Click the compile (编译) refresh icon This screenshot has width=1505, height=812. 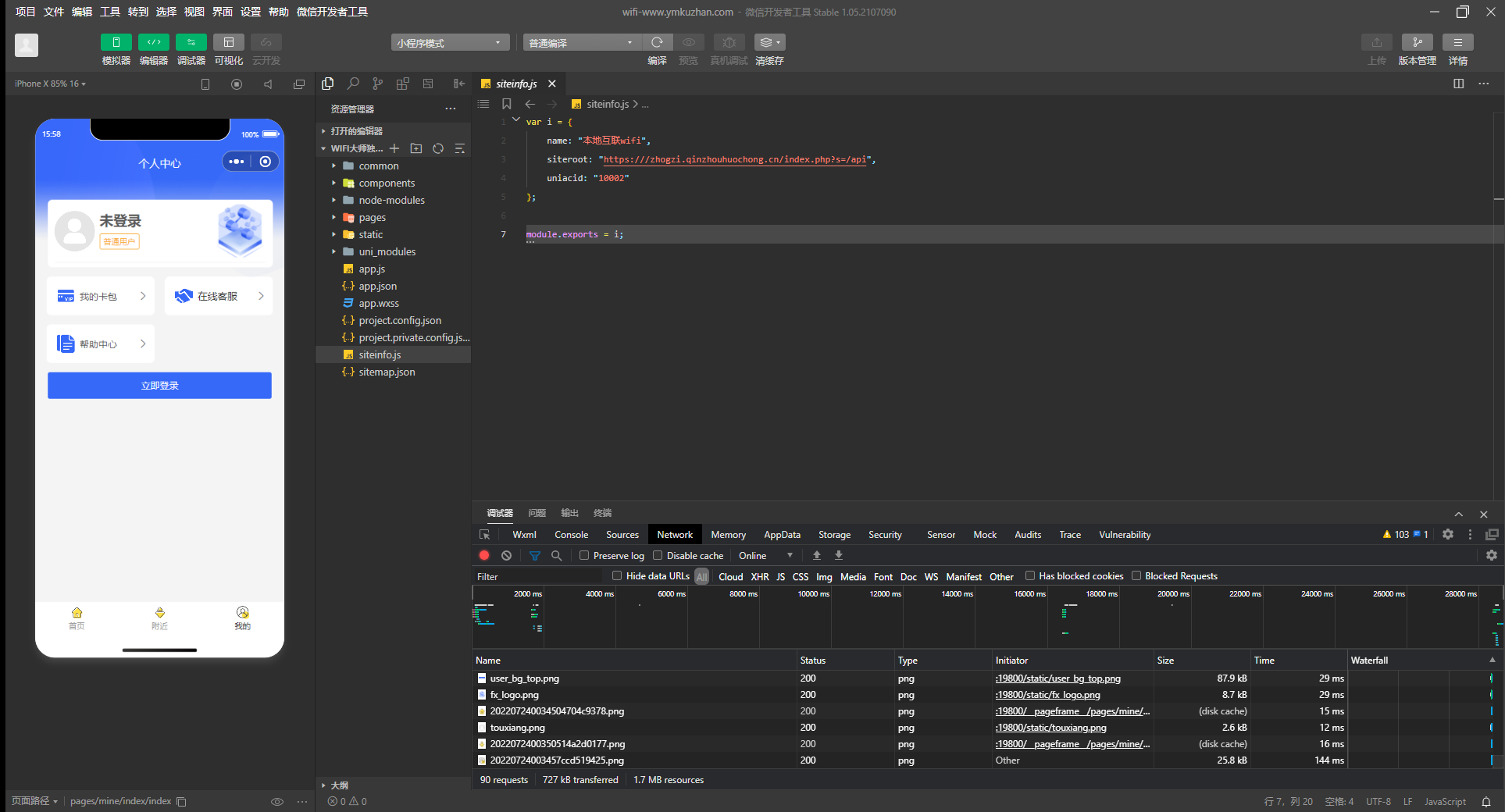(657, 42)
